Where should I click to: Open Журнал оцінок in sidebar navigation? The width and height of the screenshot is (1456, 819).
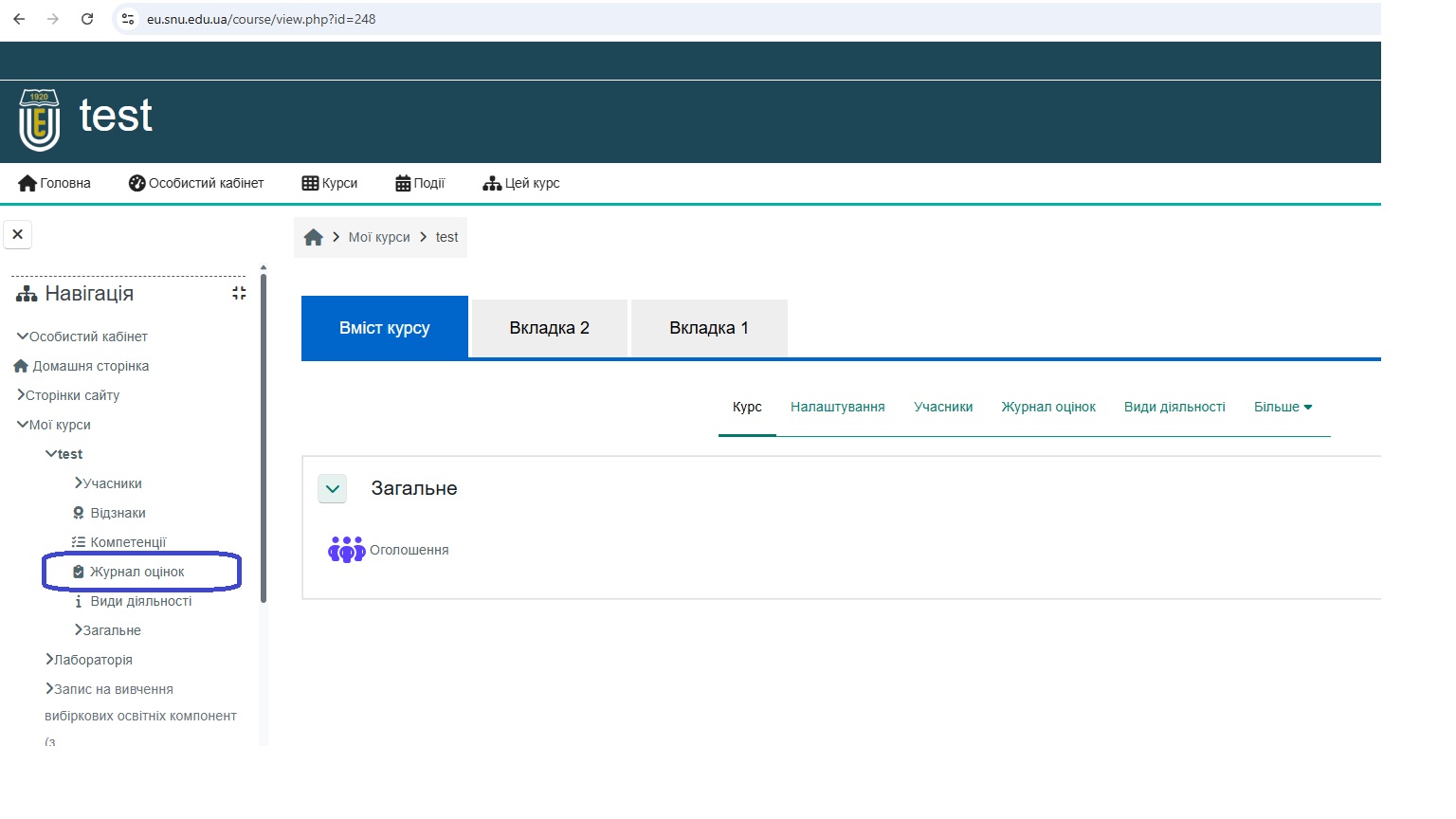[x=136, y=572]
